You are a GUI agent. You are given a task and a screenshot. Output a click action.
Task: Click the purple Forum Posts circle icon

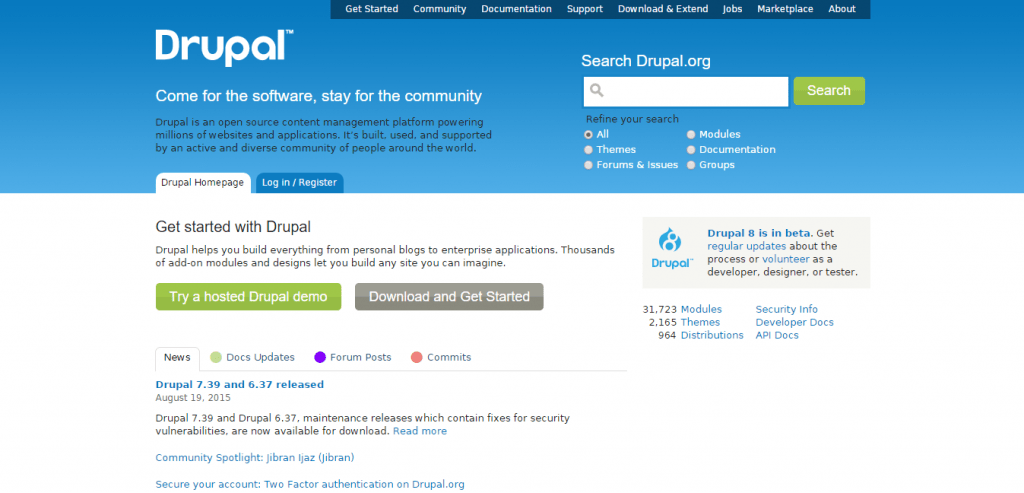[320, 357]
